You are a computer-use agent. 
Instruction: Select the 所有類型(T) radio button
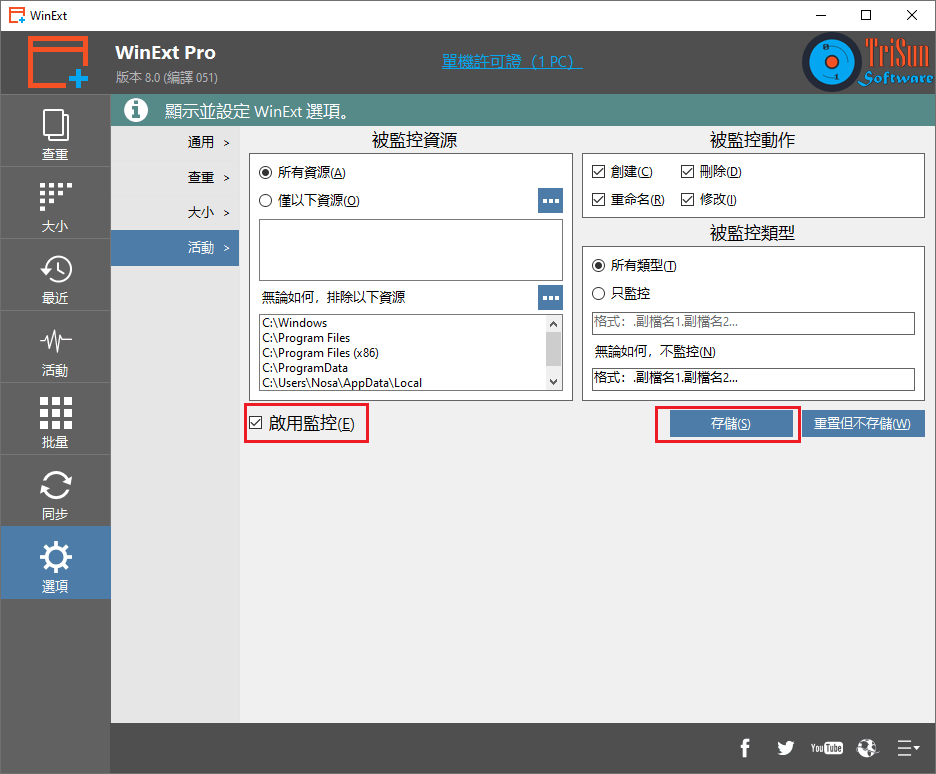click(x=599, y=266)
